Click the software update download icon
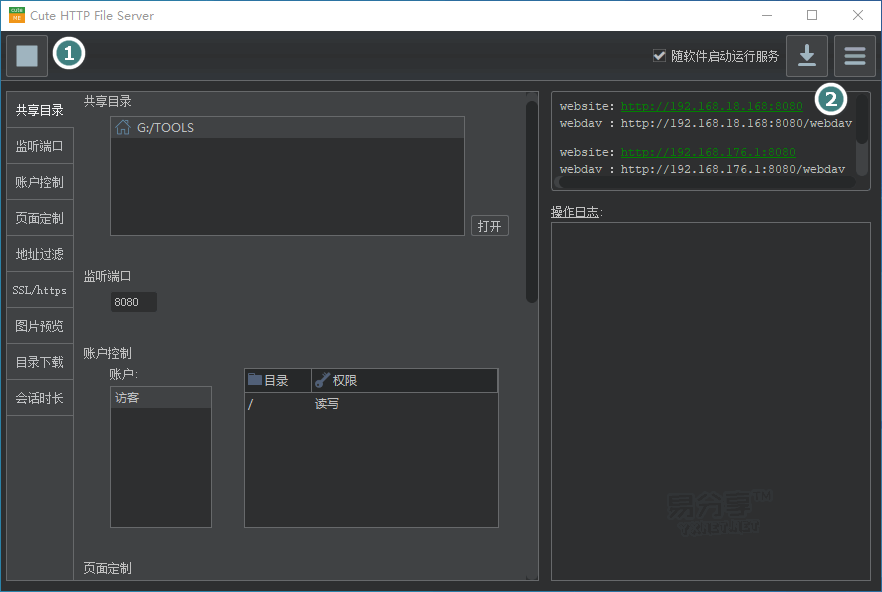The height and width of the screenshot is (592, 882). coord(807,56)
